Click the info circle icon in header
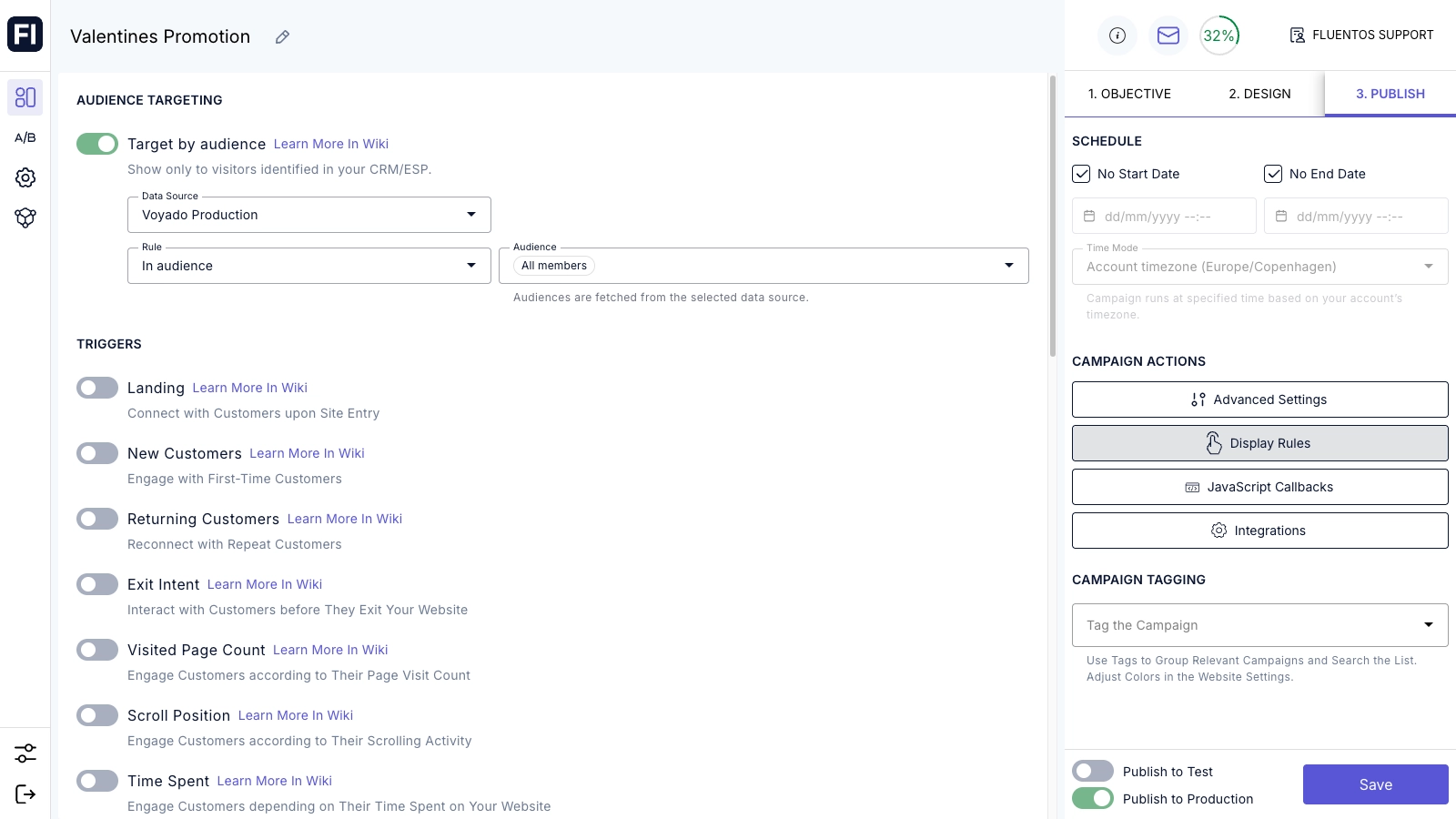Image resolution: width=1456 pixels, height=819 pixels. point(1117,35)
